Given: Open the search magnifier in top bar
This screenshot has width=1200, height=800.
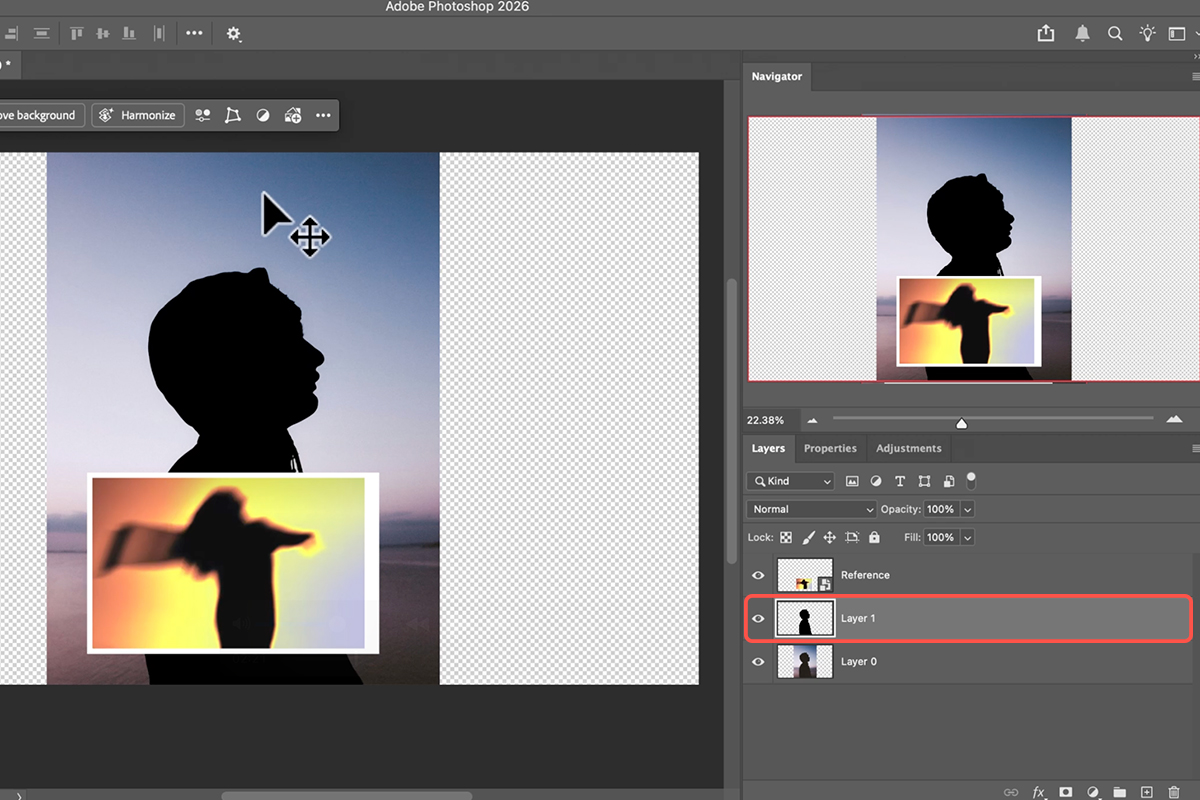Looking at the screenshot, I should click(1115, 33).
